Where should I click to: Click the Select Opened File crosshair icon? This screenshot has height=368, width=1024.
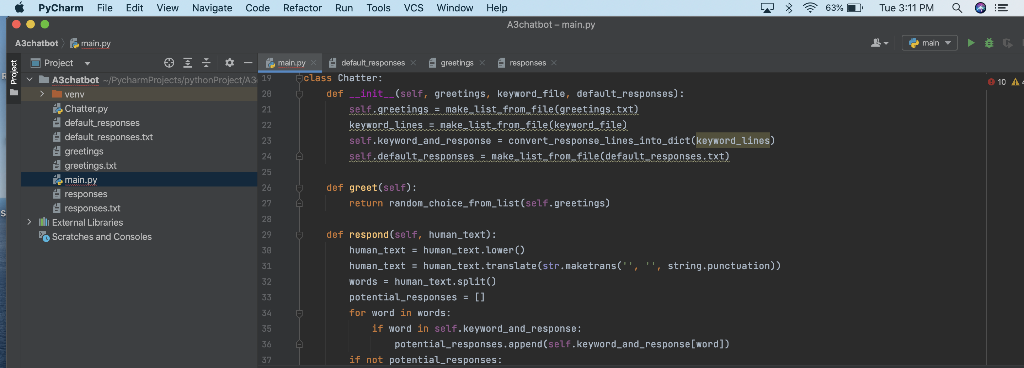(x=168, y=63)
